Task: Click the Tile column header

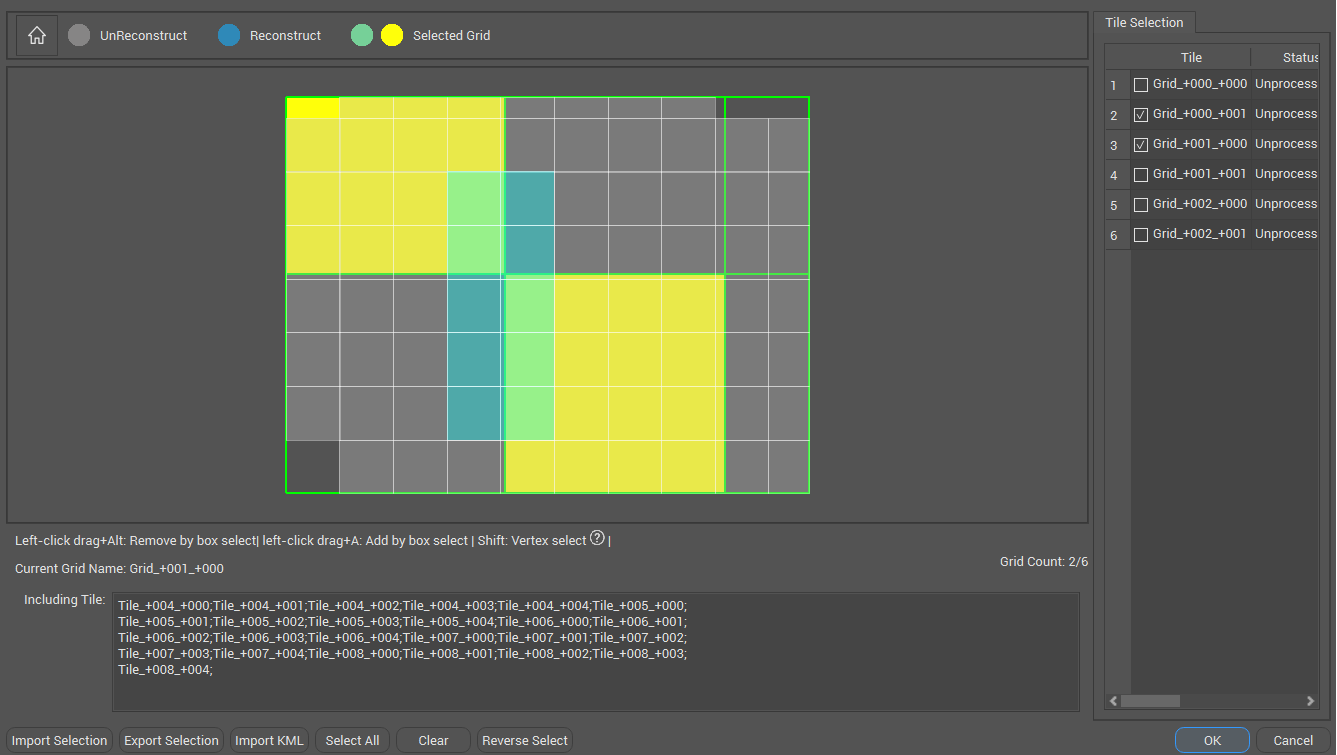Action: pos(1191,58)
